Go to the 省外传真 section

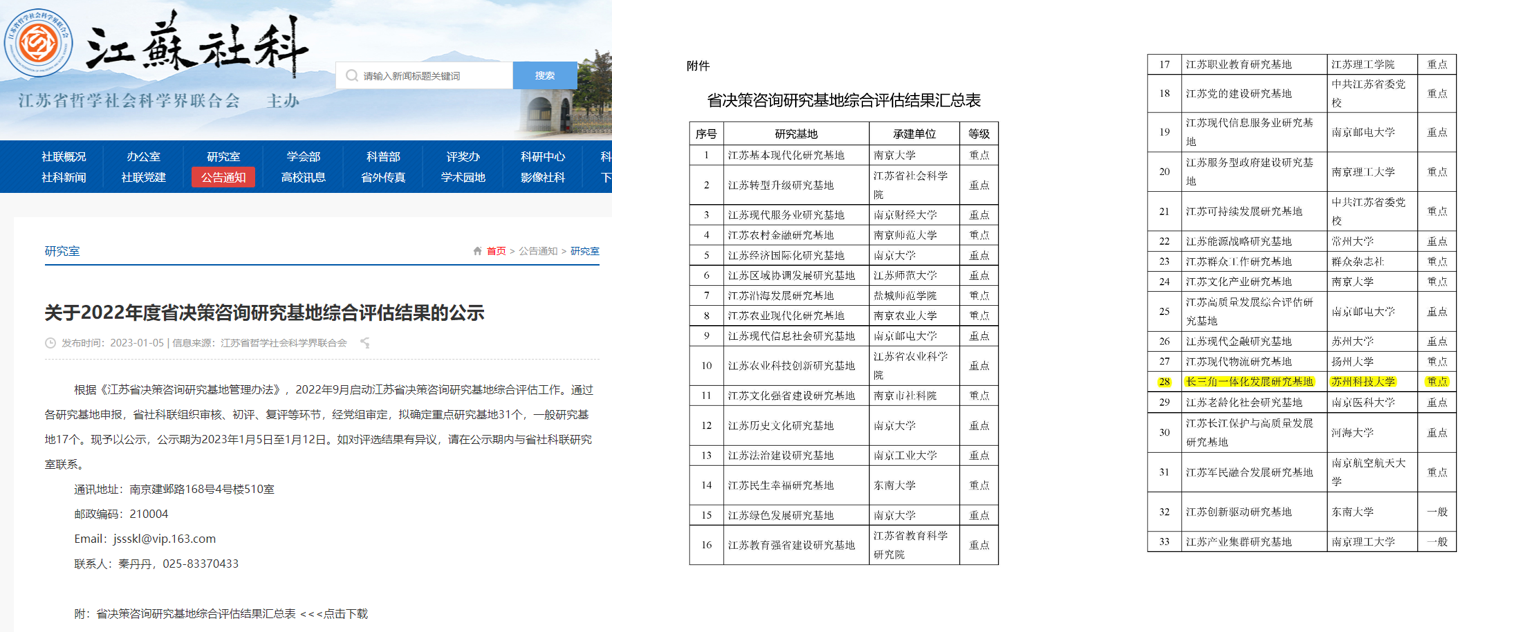(x=383, y=177)
